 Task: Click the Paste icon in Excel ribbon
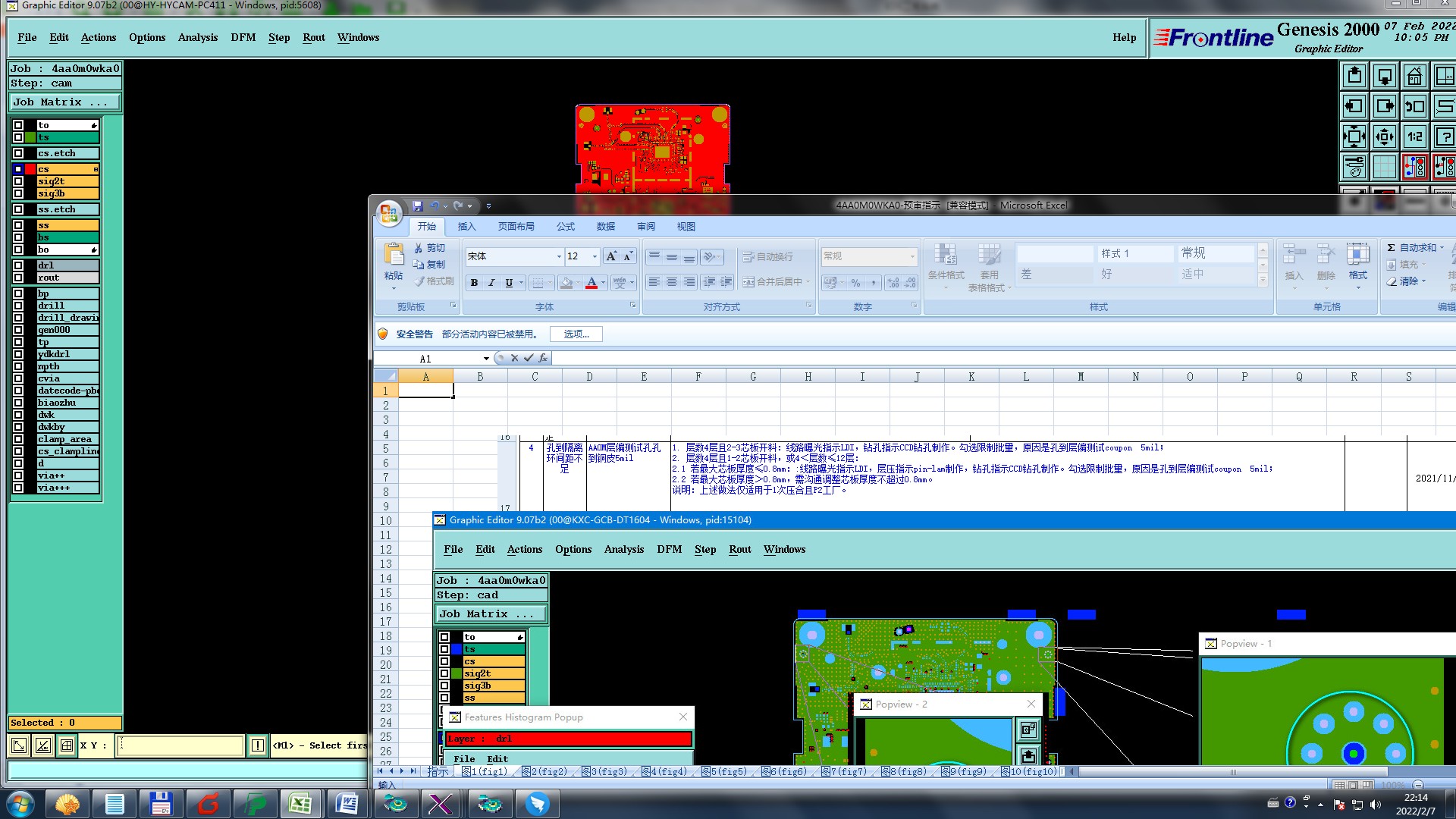[394, 255]
